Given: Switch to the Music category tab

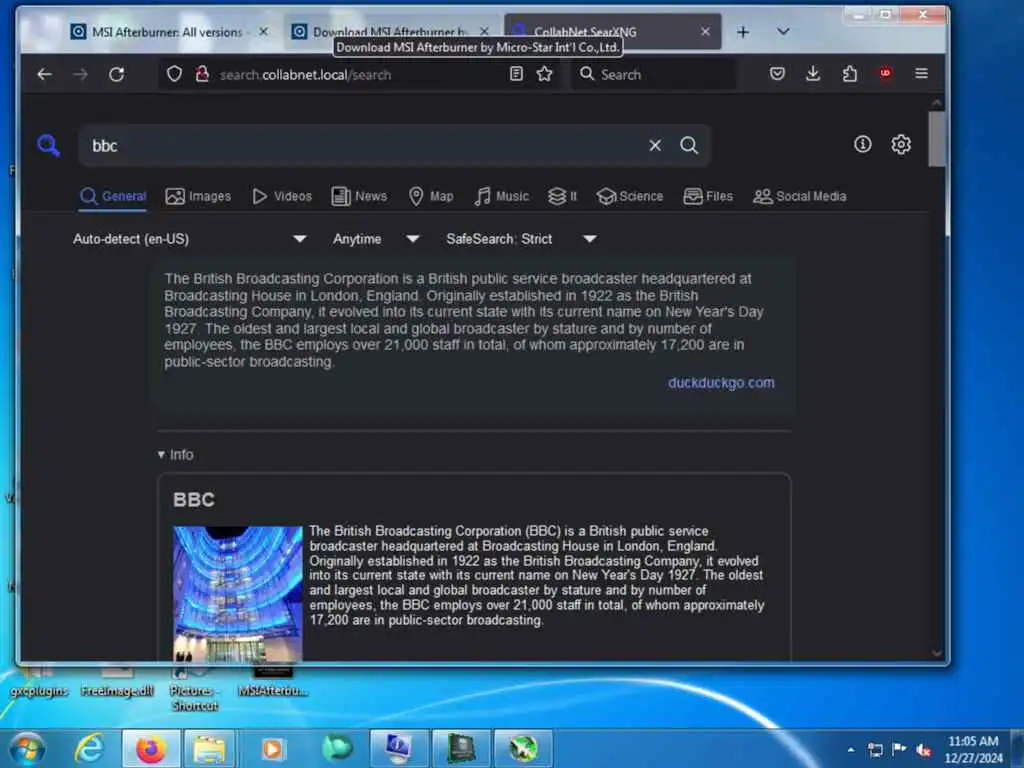Looking at the screenshot, I should point(502,197).
